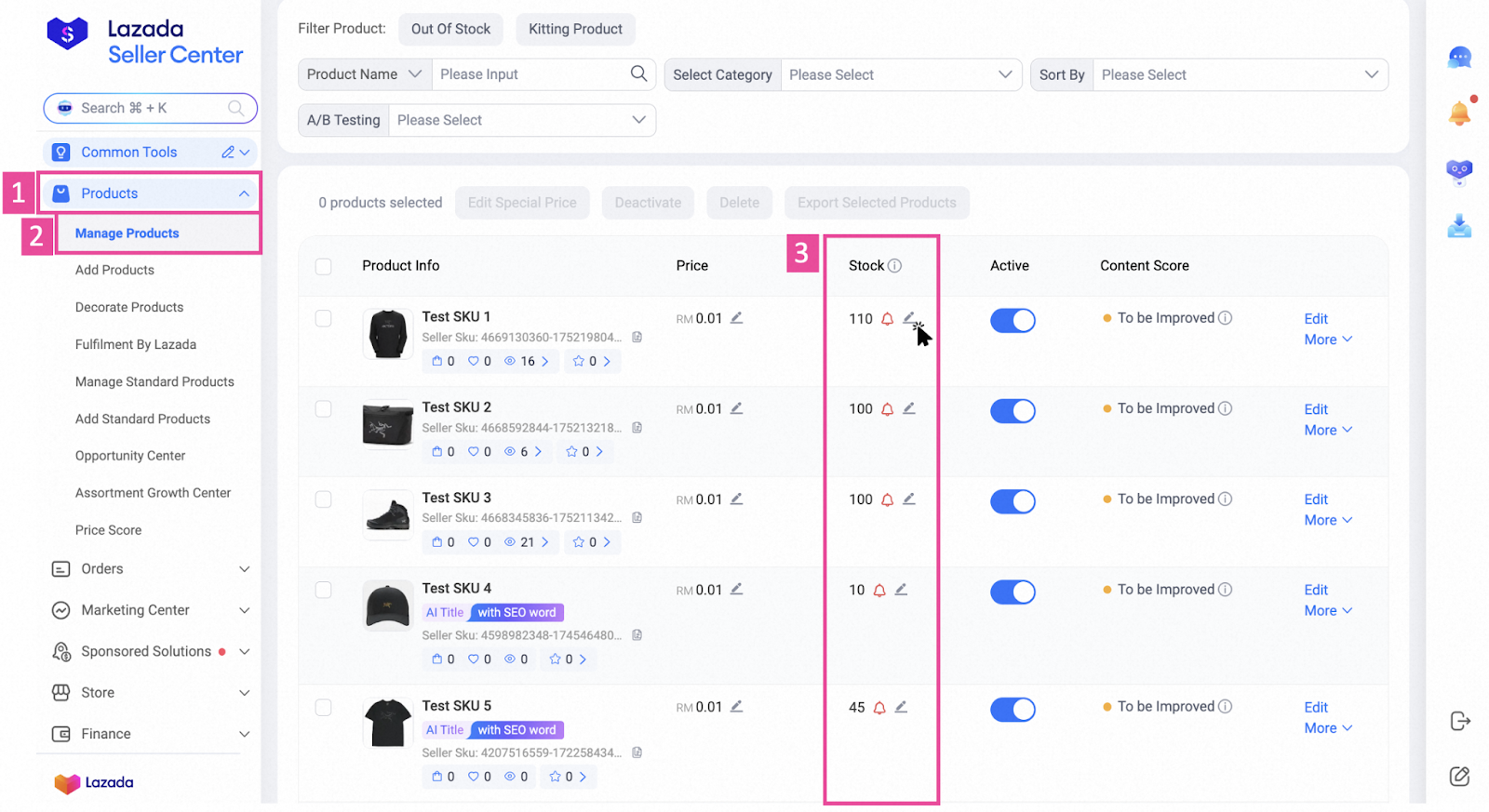Edit price pencil icon for Test SKU 3
This screenshot has height=812, width=1489.
(736, 499)
